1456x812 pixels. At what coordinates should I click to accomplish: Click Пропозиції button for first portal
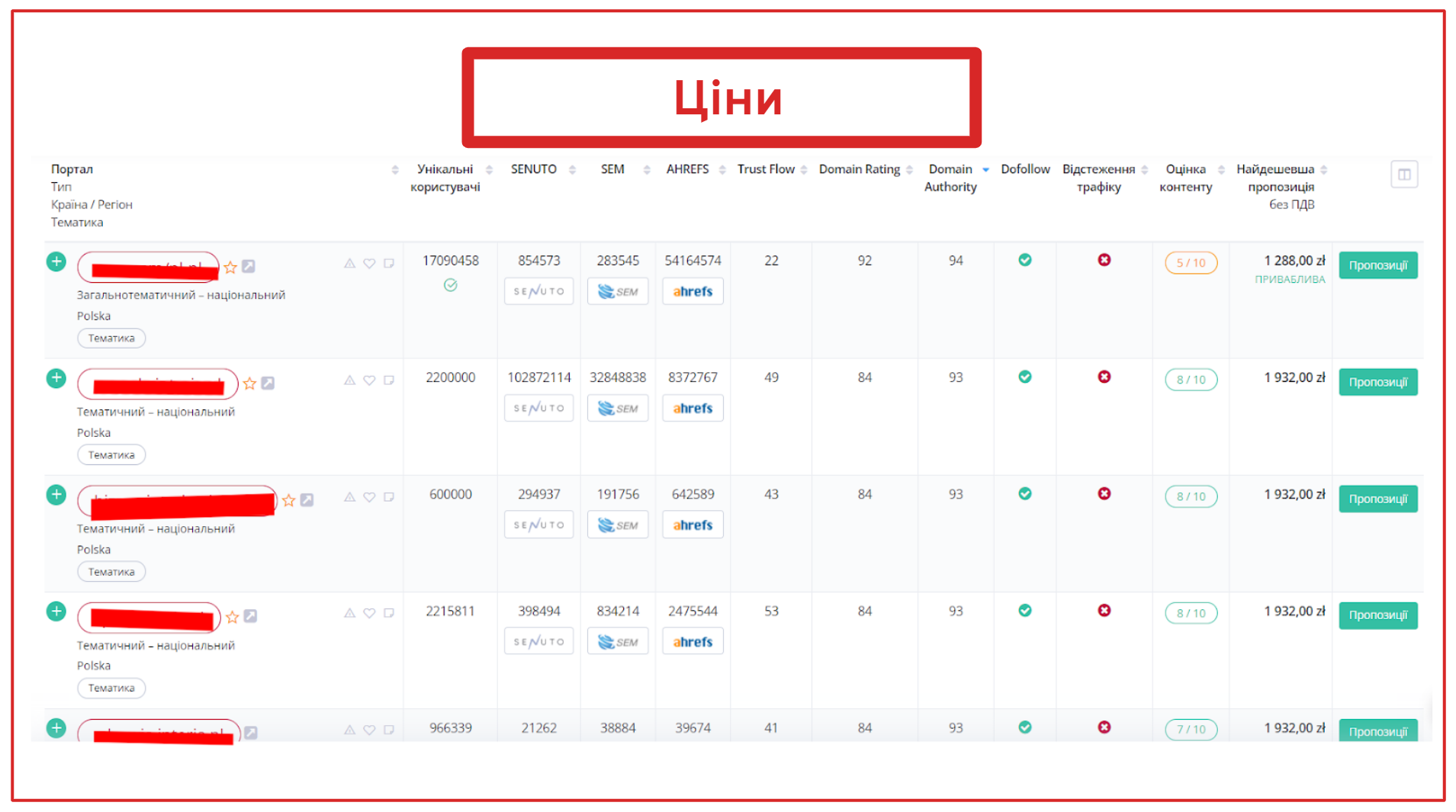click(1377, 265)
